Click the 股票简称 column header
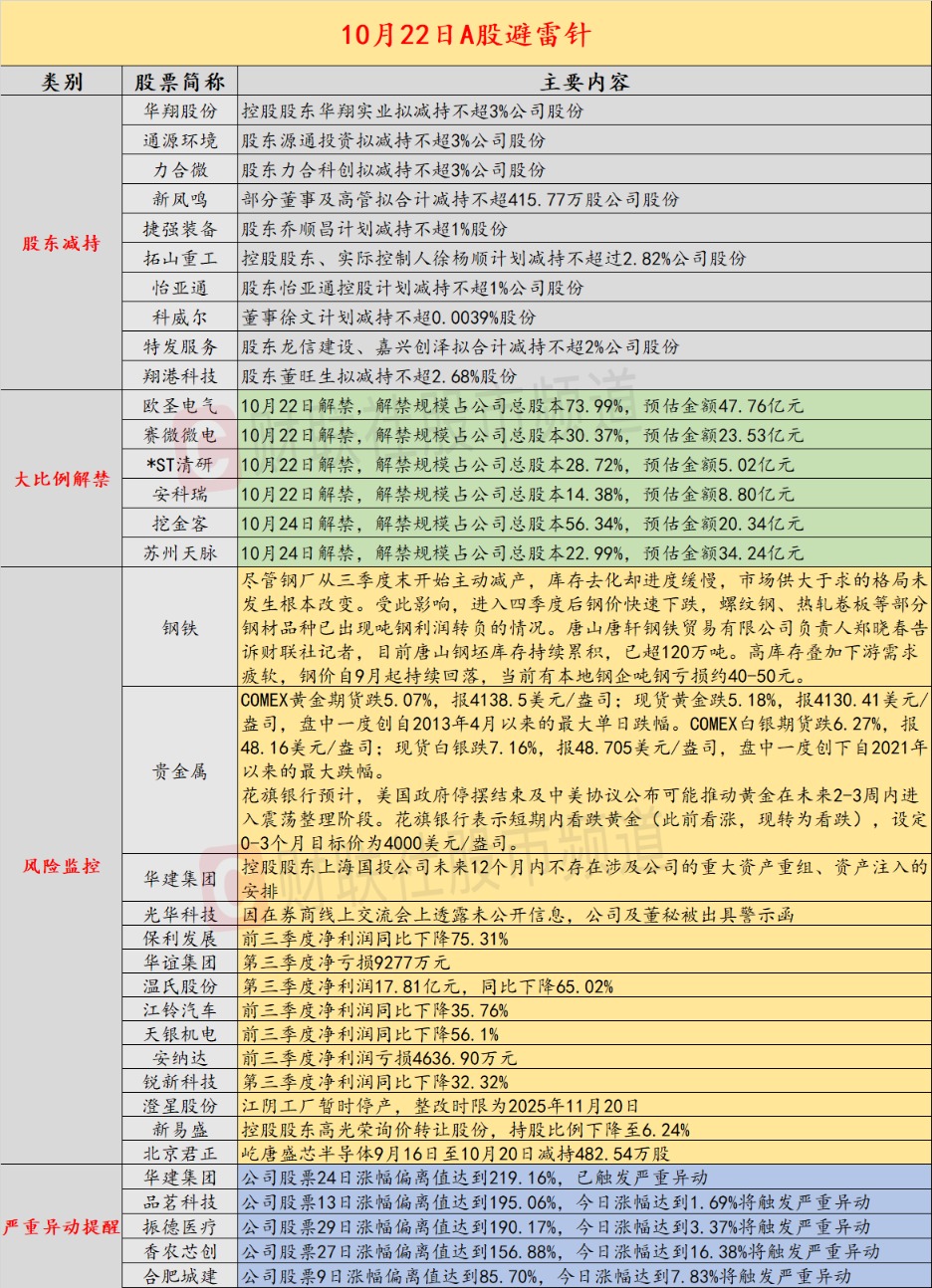Image resolution: width=932 pixels, height=1288 pixels. pos(180,82)
